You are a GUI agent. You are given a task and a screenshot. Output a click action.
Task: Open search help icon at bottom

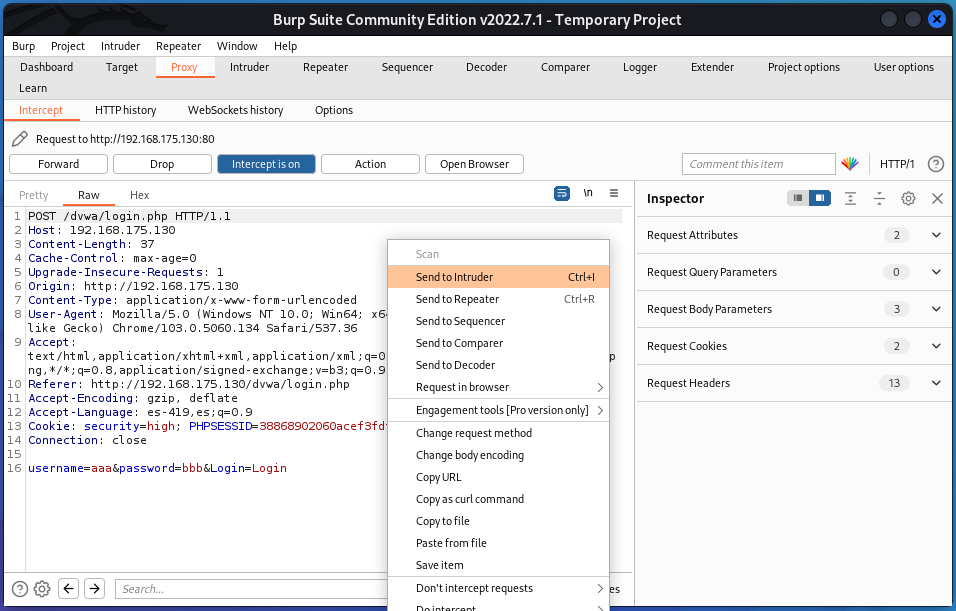point(20,589)
